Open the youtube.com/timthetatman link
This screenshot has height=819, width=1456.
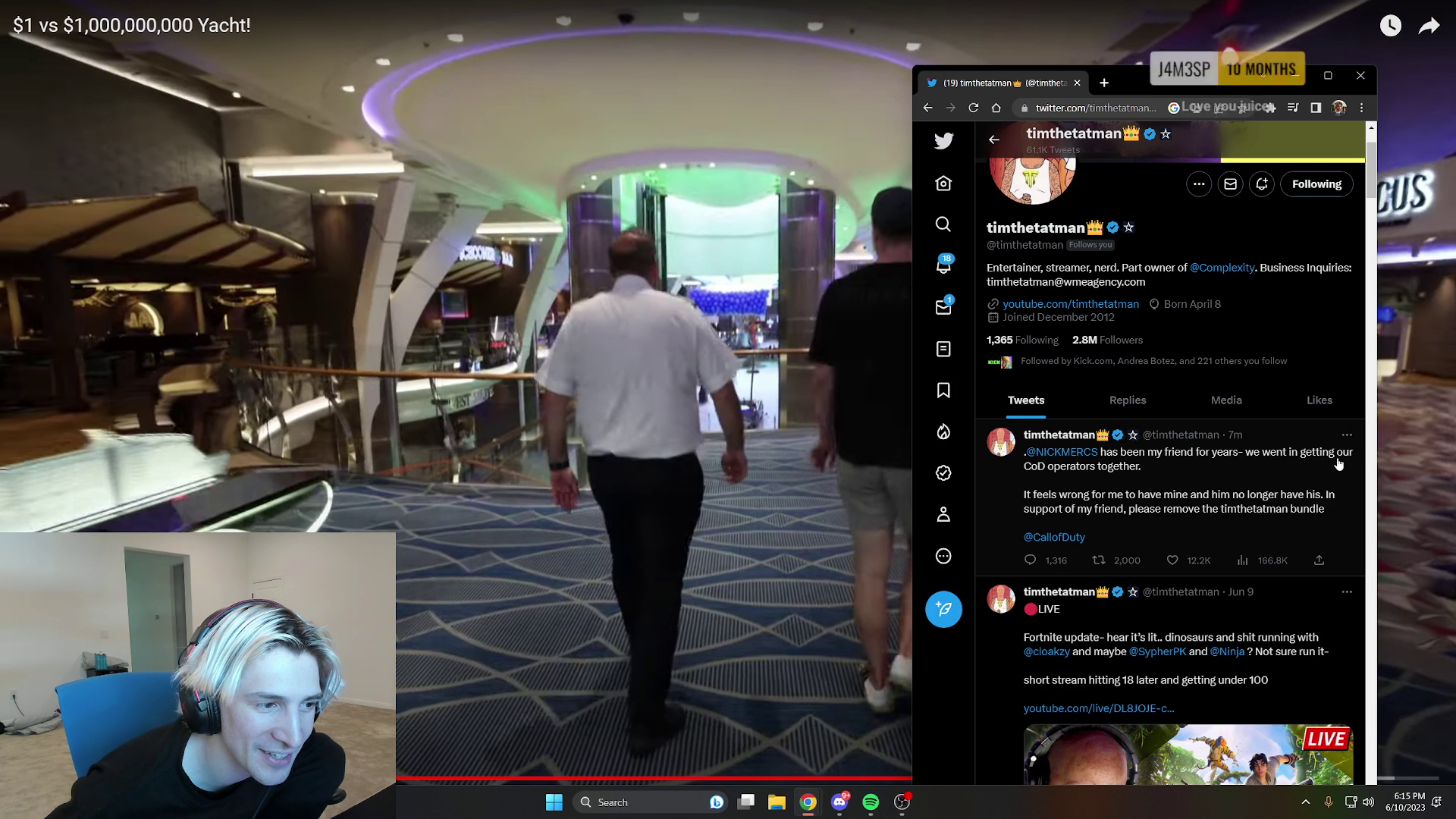click(1072, 303)
